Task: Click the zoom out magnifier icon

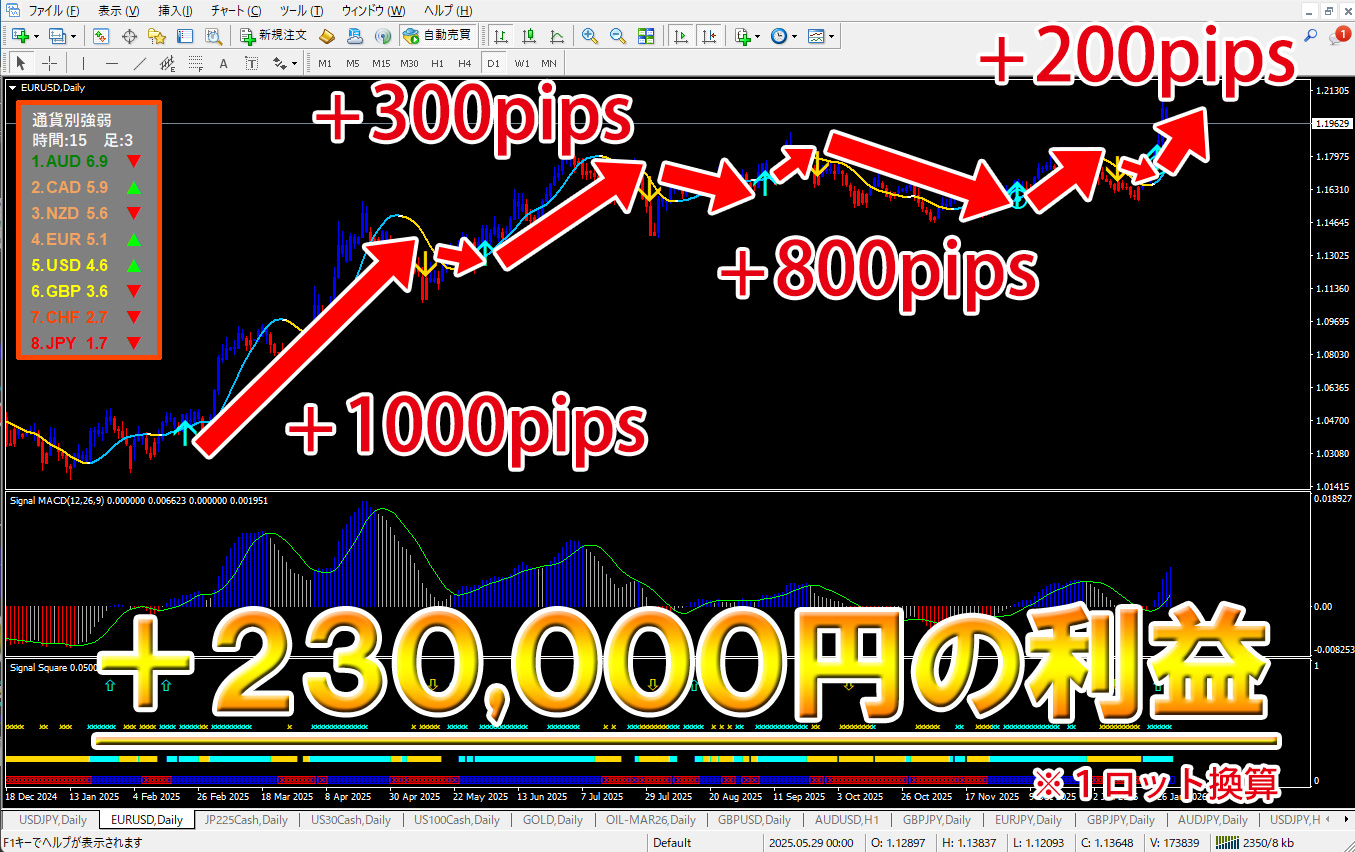Action: pos(618,36)
